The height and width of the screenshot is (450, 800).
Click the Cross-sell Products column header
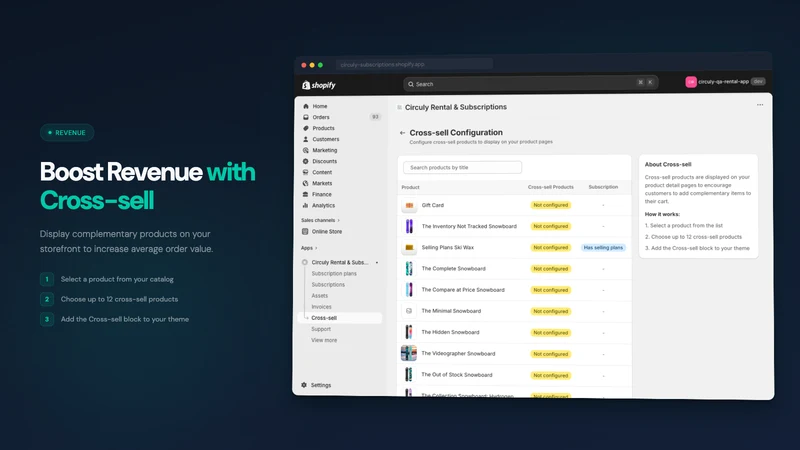click(x=551, y=187)
